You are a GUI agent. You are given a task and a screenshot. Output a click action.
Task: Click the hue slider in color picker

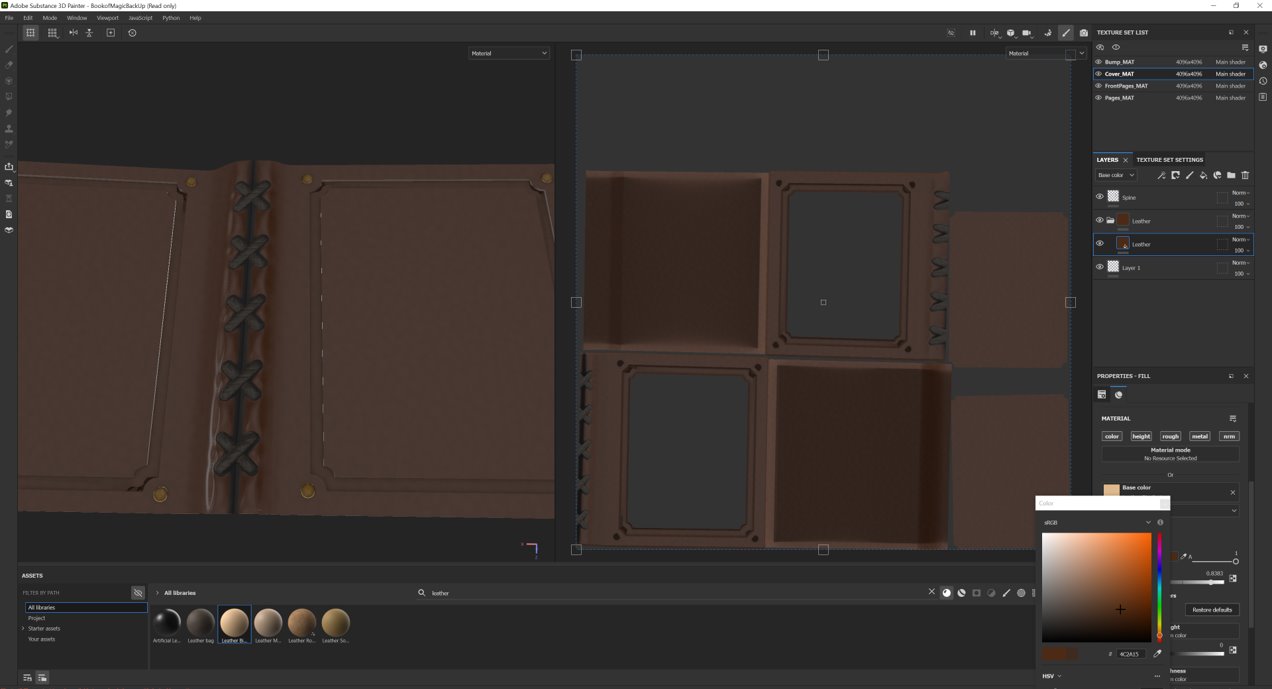(x=1160, y=585)
